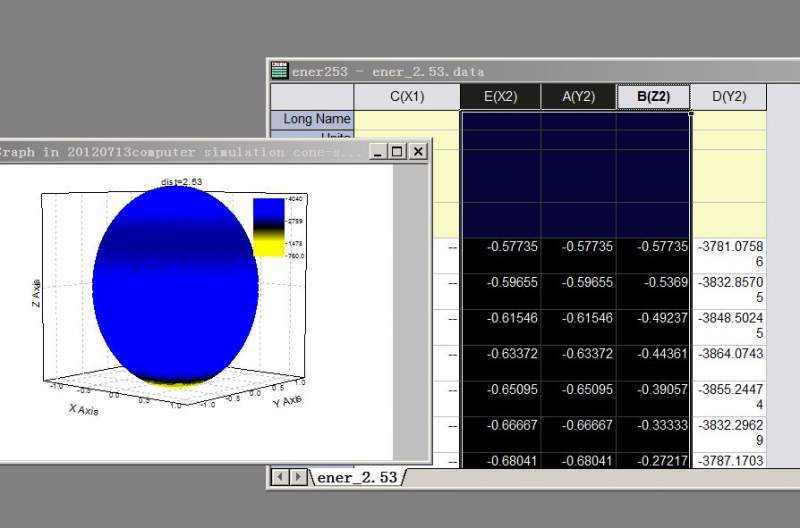Select the D(Y2) column header
This screenshot has width=800, height=528.
tap(729, 96)
